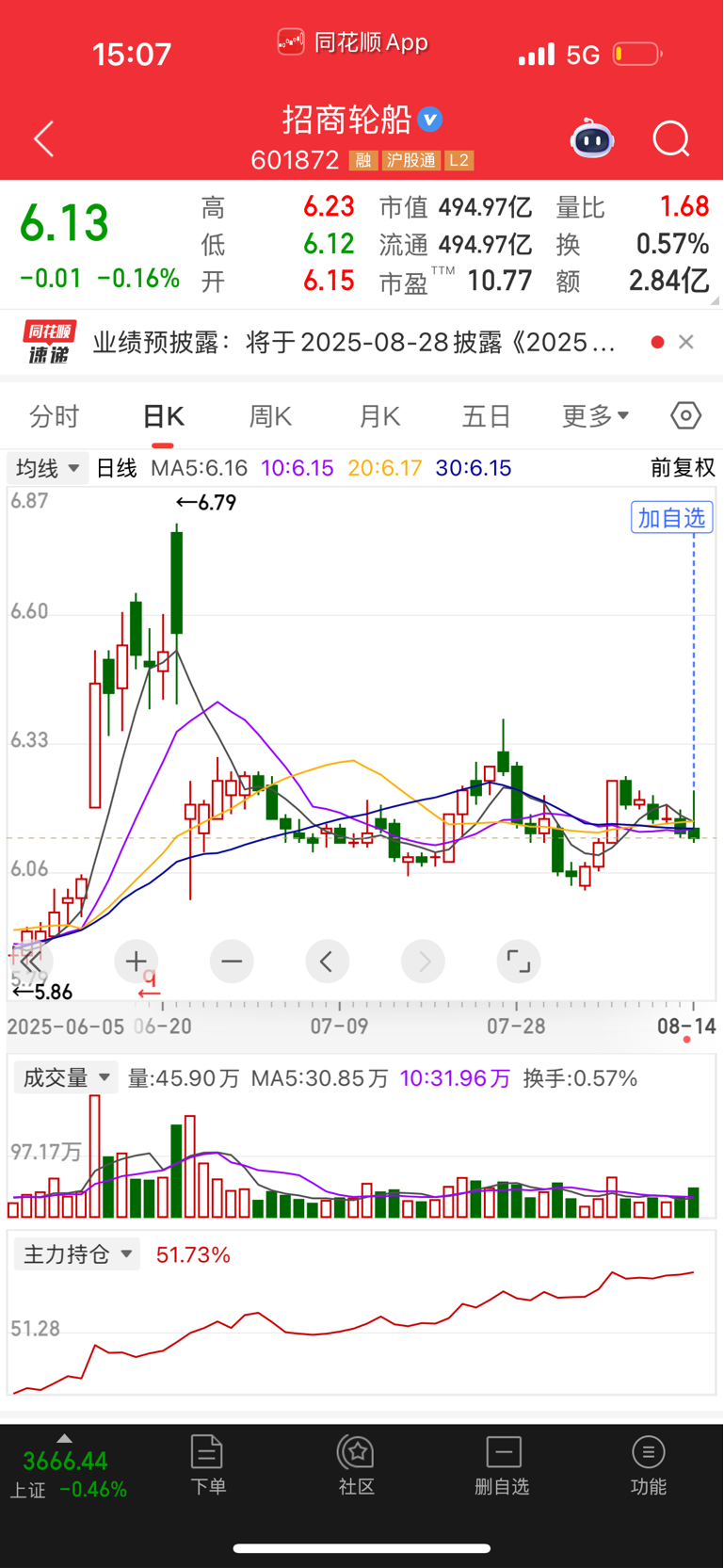Expand chart to fullscreen icon

[518, 962]
